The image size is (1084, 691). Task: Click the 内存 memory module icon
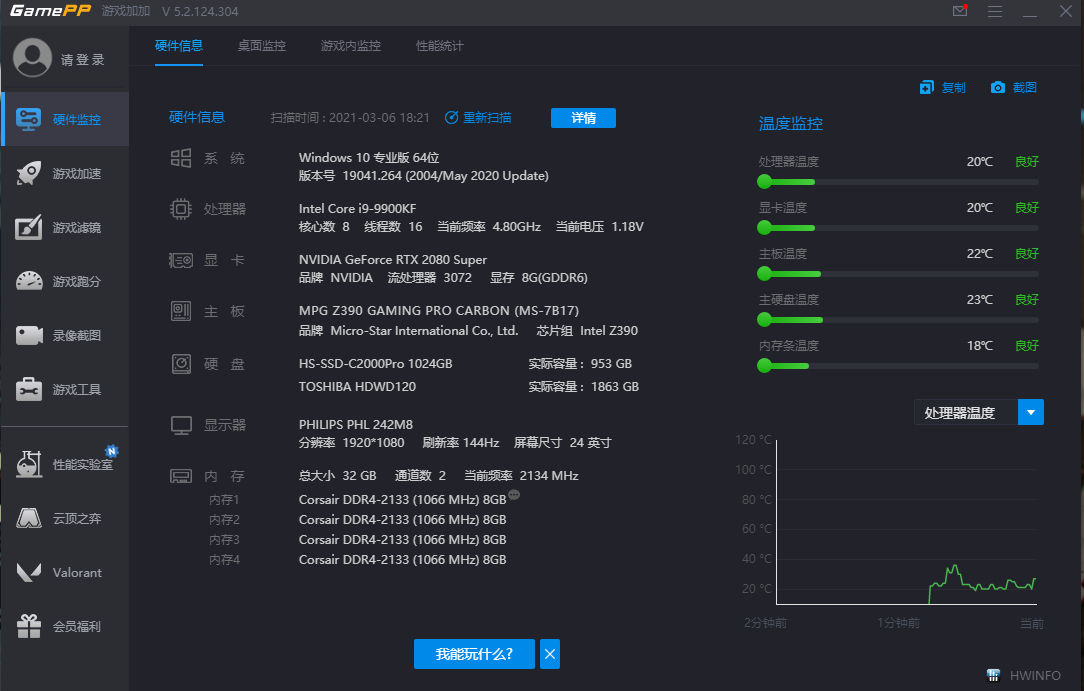click(x=181, y=476)
